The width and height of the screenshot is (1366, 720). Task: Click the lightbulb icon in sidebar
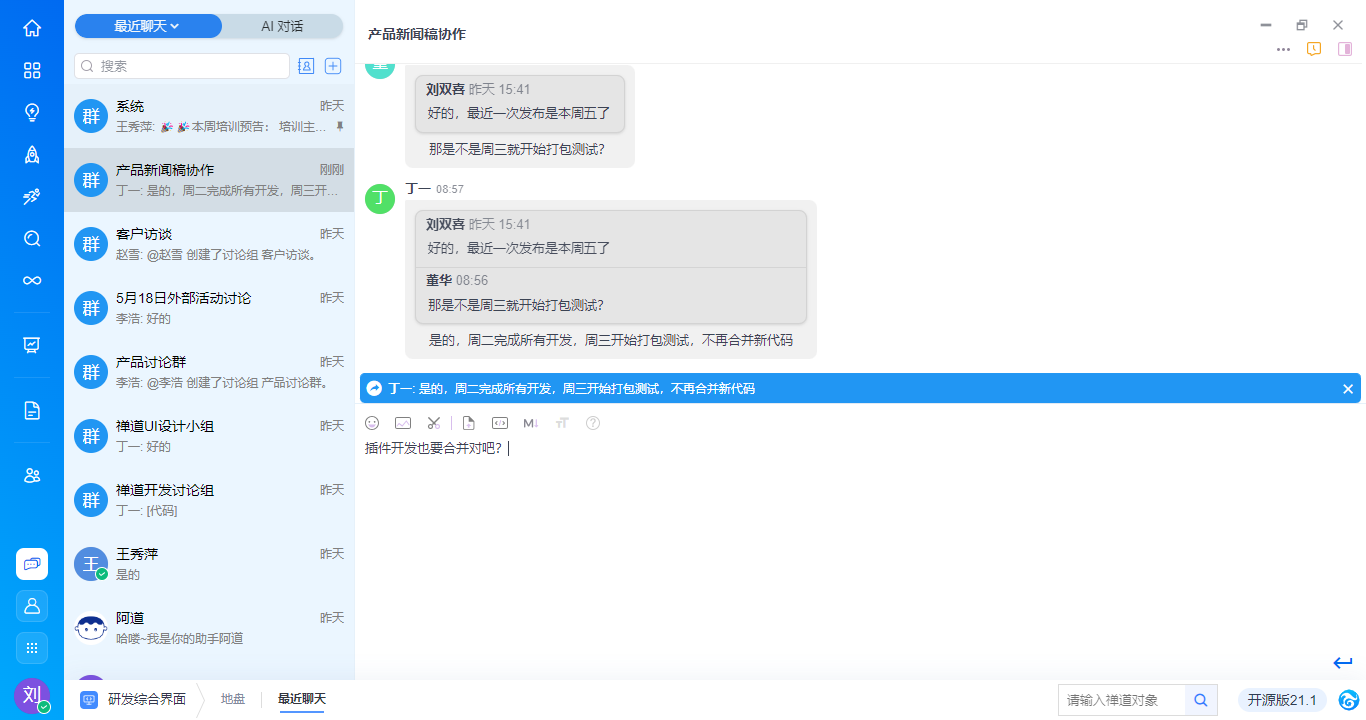[32, 112]
